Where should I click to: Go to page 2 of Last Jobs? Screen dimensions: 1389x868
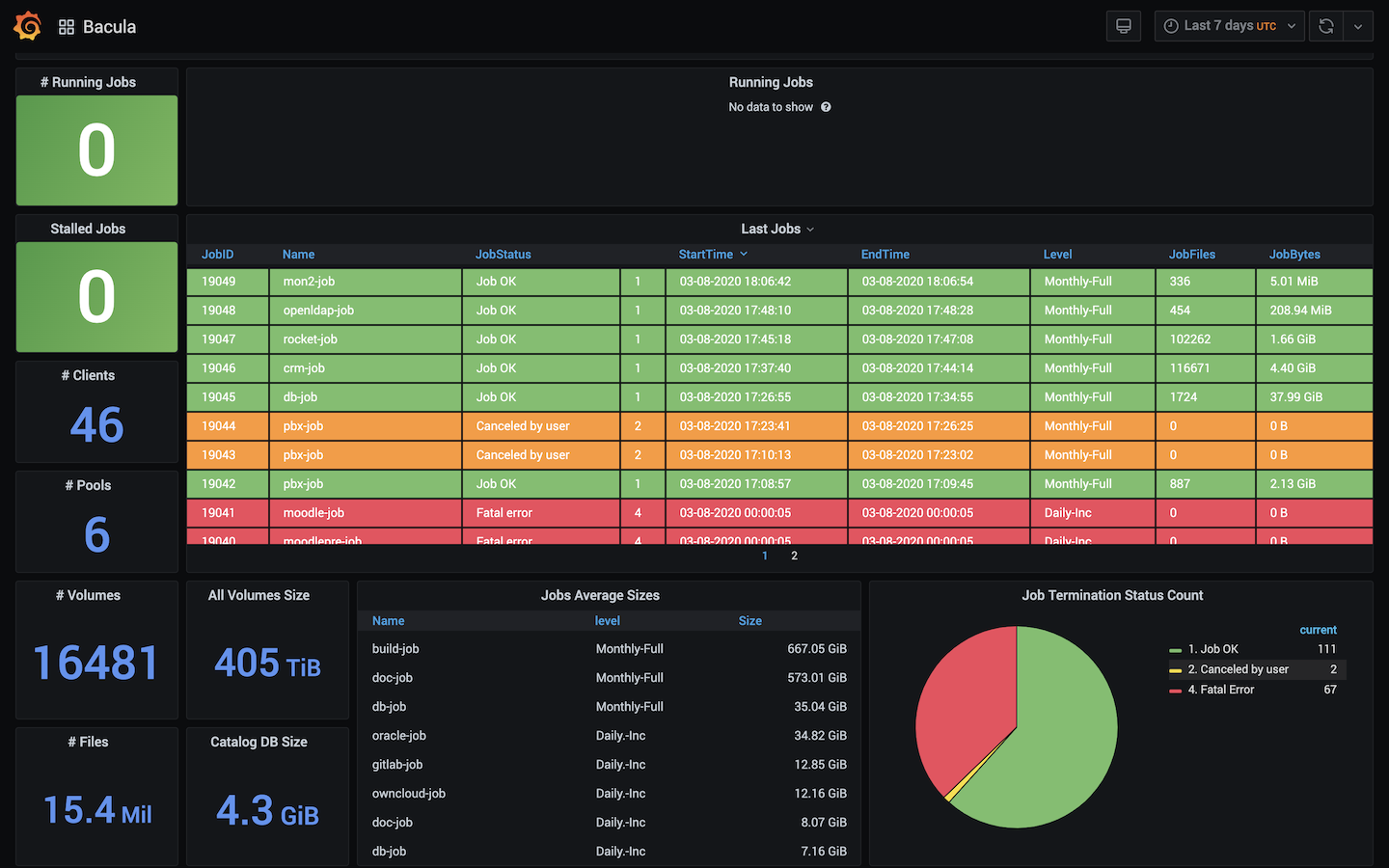tap(795, 556)
